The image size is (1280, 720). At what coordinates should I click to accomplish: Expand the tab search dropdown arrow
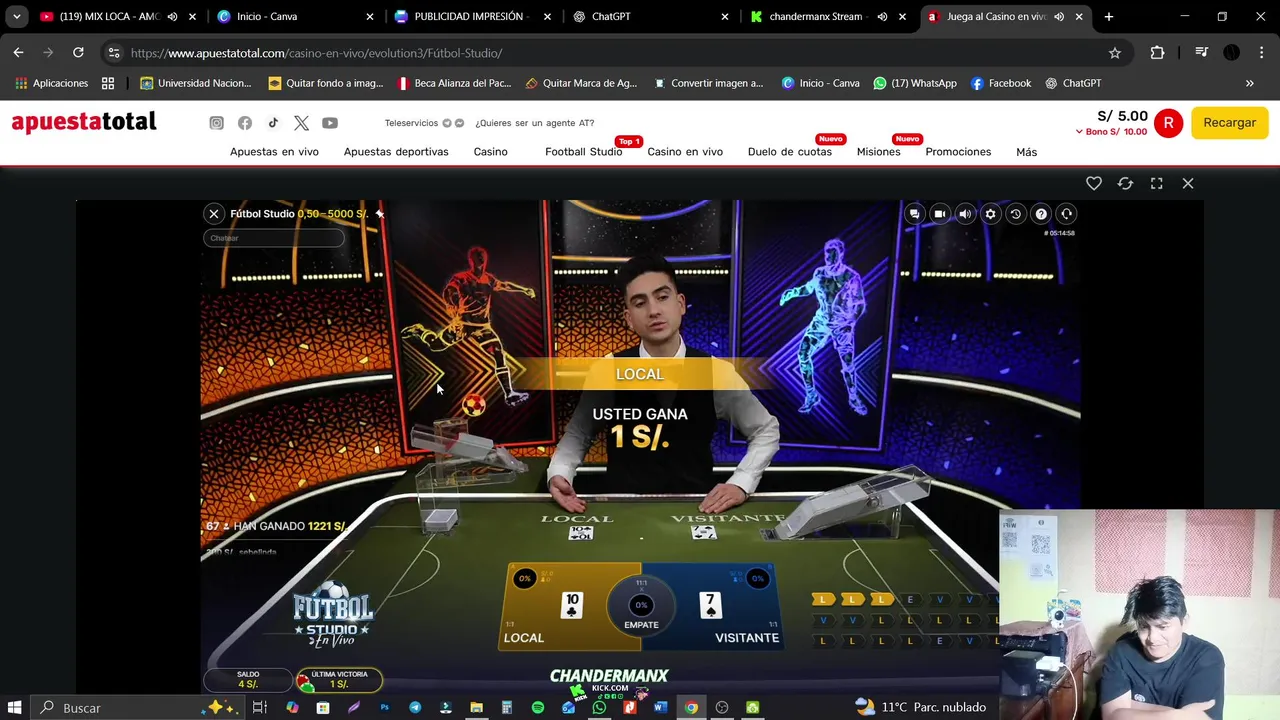pyautogui.click(x=16, y=17)
